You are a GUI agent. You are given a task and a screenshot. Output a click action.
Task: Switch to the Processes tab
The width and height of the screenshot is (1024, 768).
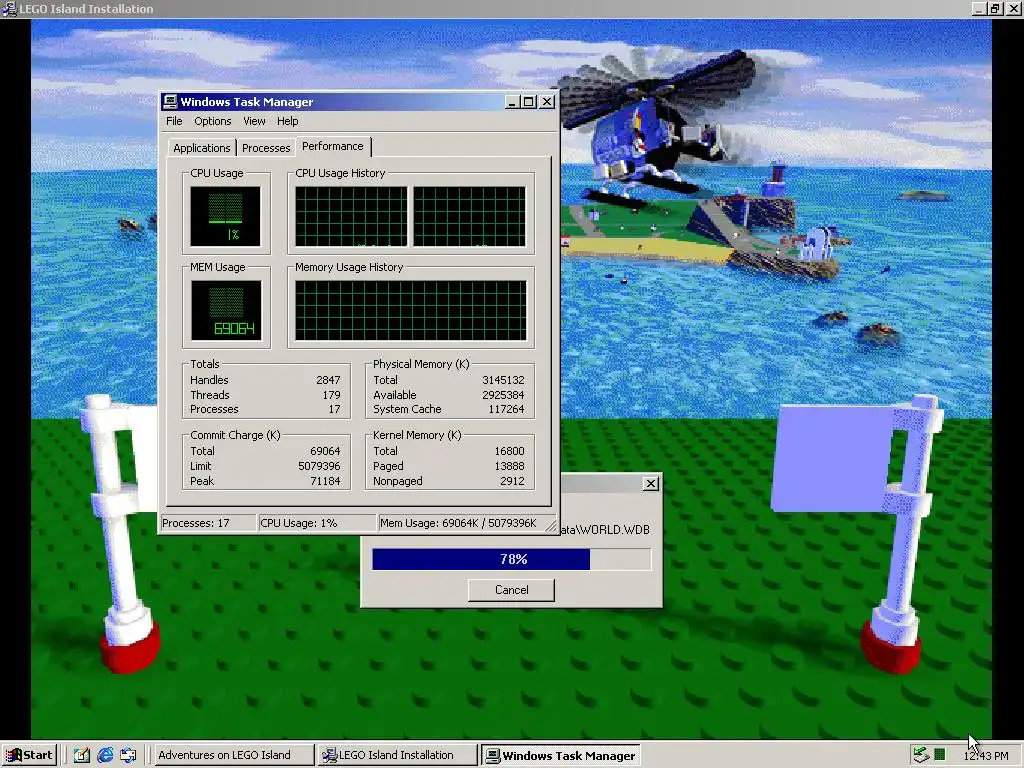(266, 148)
